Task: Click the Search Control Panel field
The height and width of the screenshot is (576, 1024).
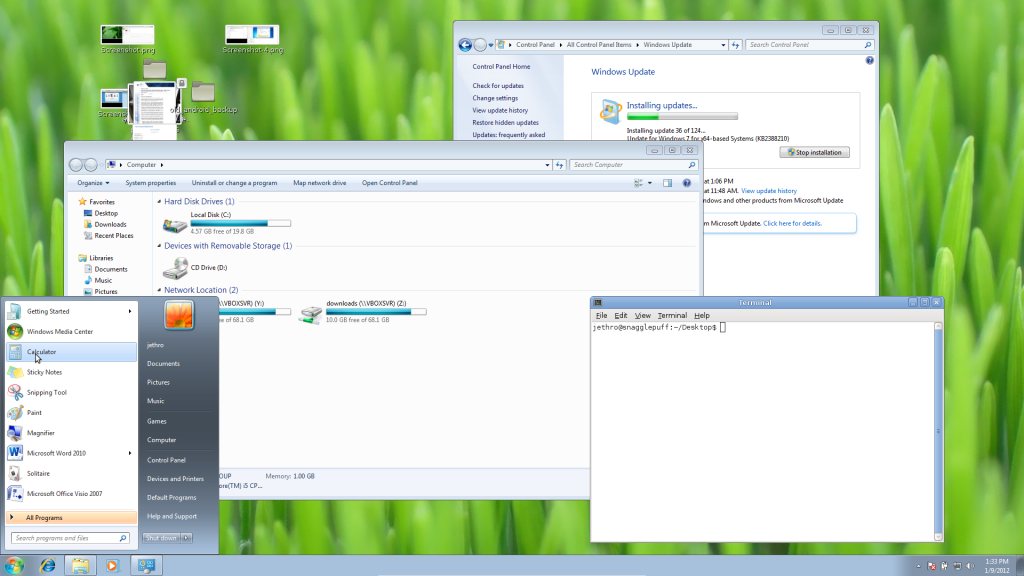Action: tap(809, 45)
